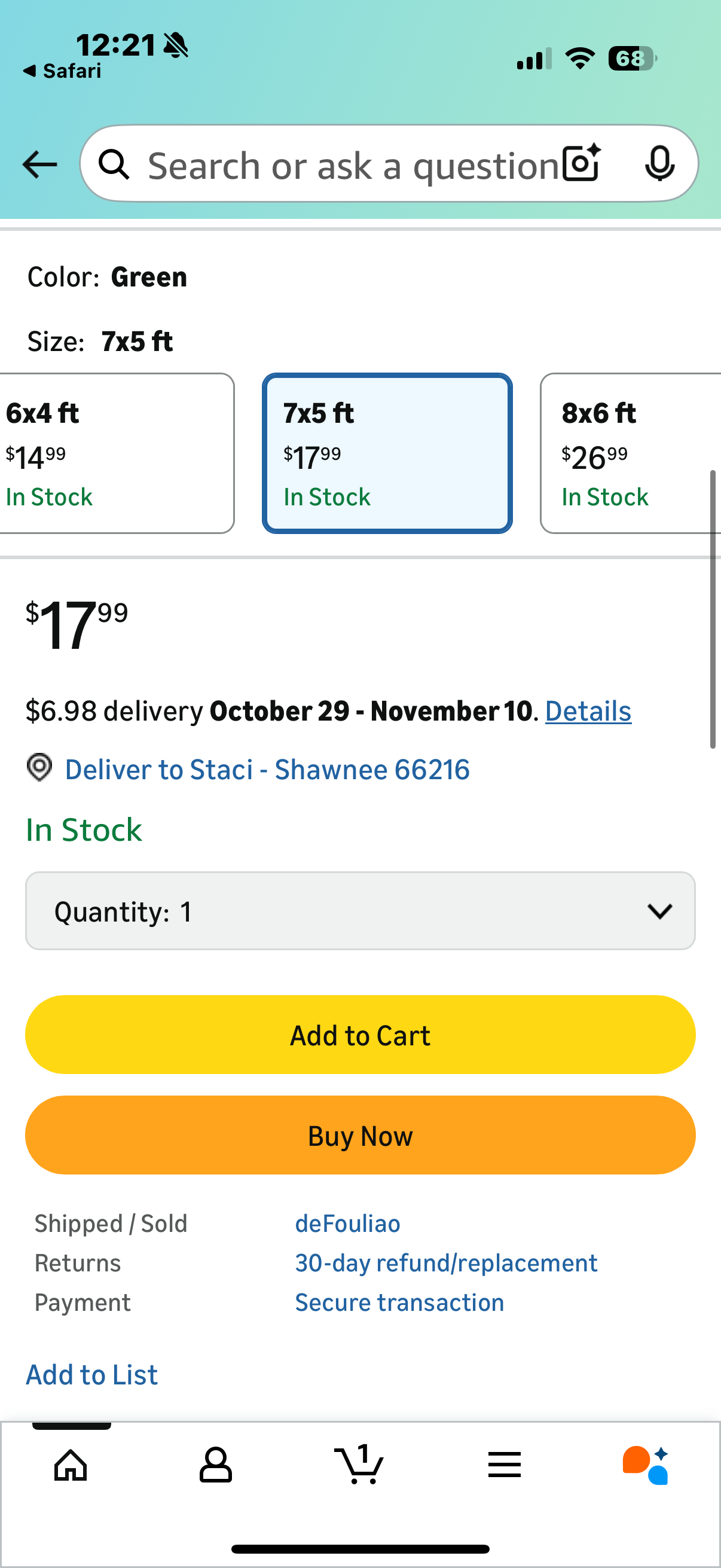Screen dimensions: 721x1568
Task: Expand the Quantity dropdown
Action: [x=360, y=911]
